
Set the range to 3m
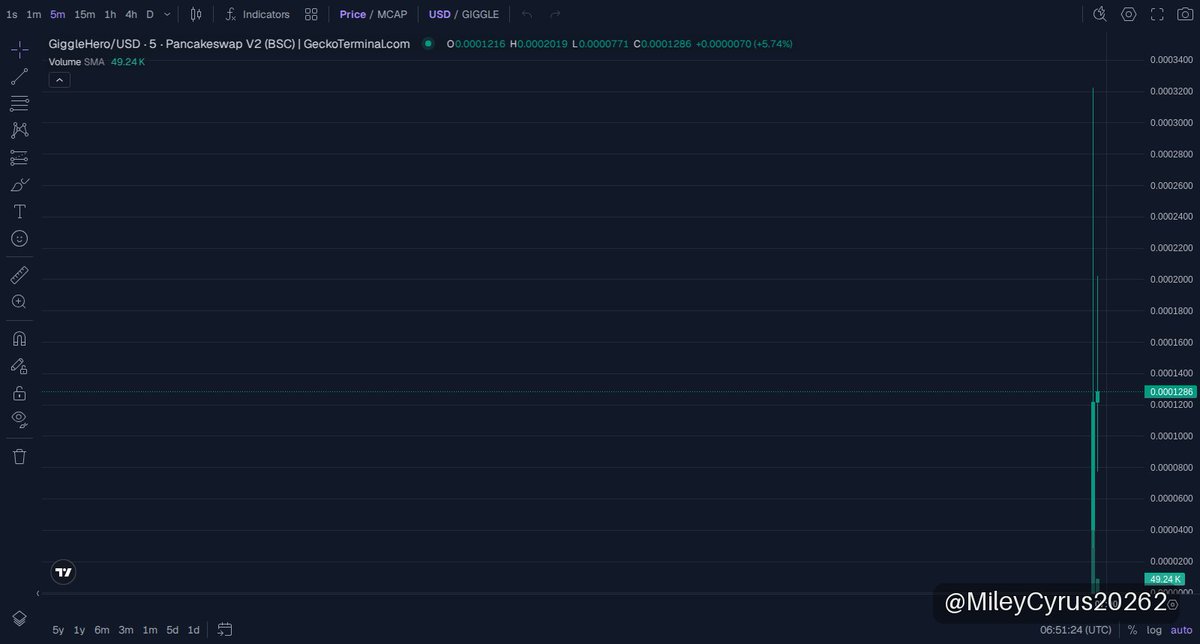click(x=126, y=630)
